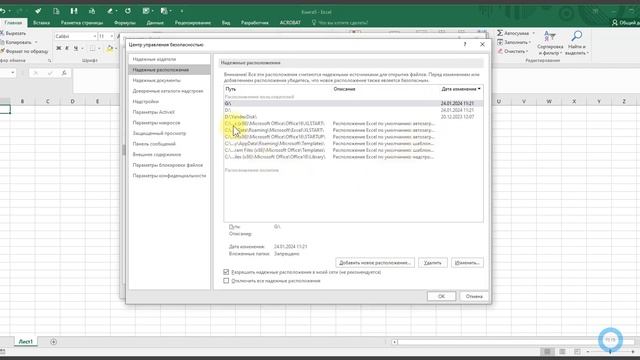Viewport: 640px width, 360px height.
Task: Open the Формулы ribbon tab
Action: point(125,23)
